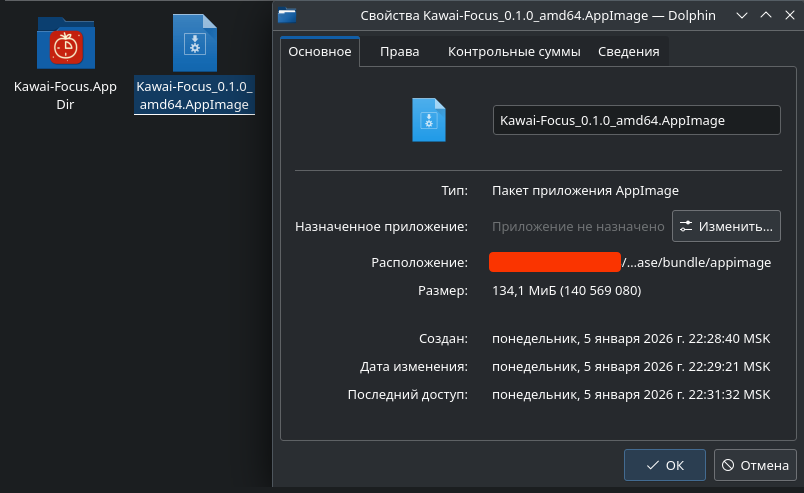Close the properties dialog with the X
The height and width of the screenshot is (493, 804).
tap(788, 15)
